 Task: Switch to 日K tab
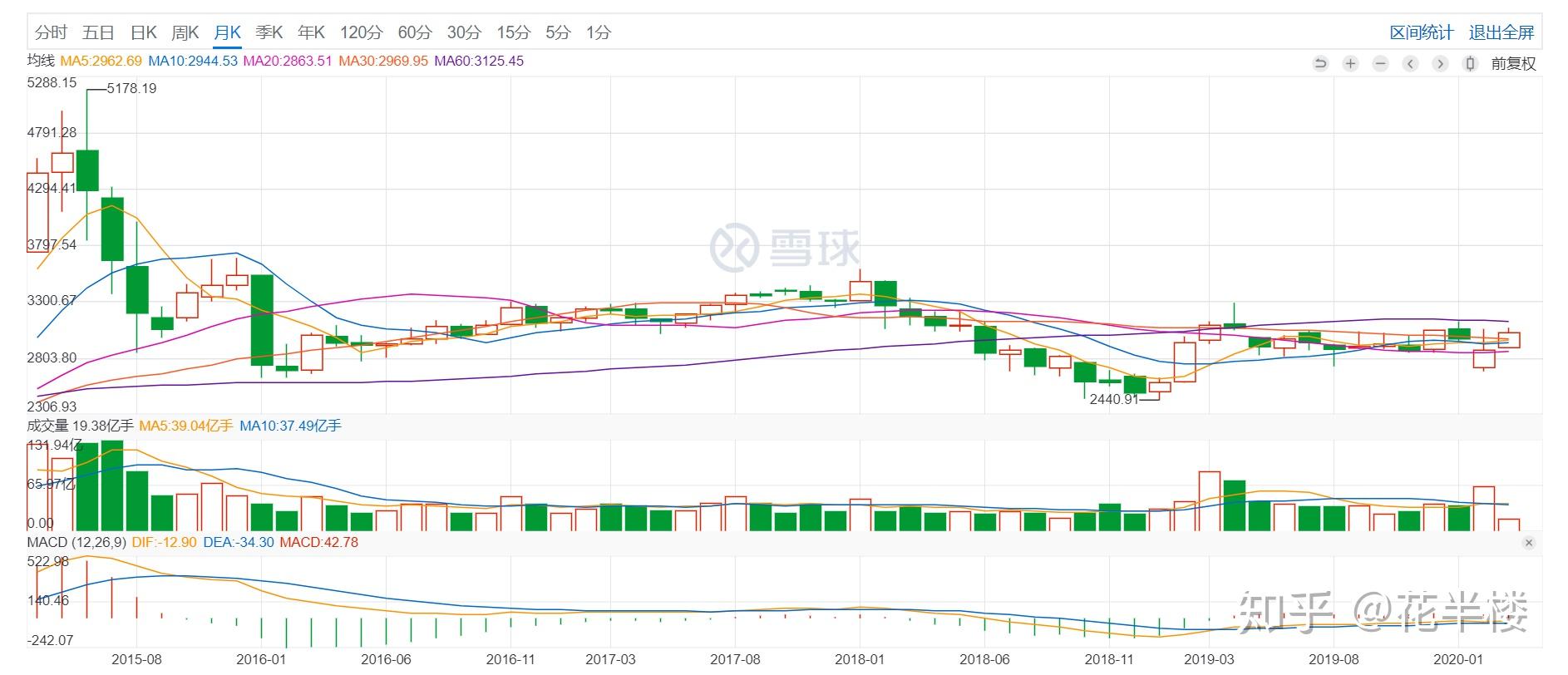point(144,32)
